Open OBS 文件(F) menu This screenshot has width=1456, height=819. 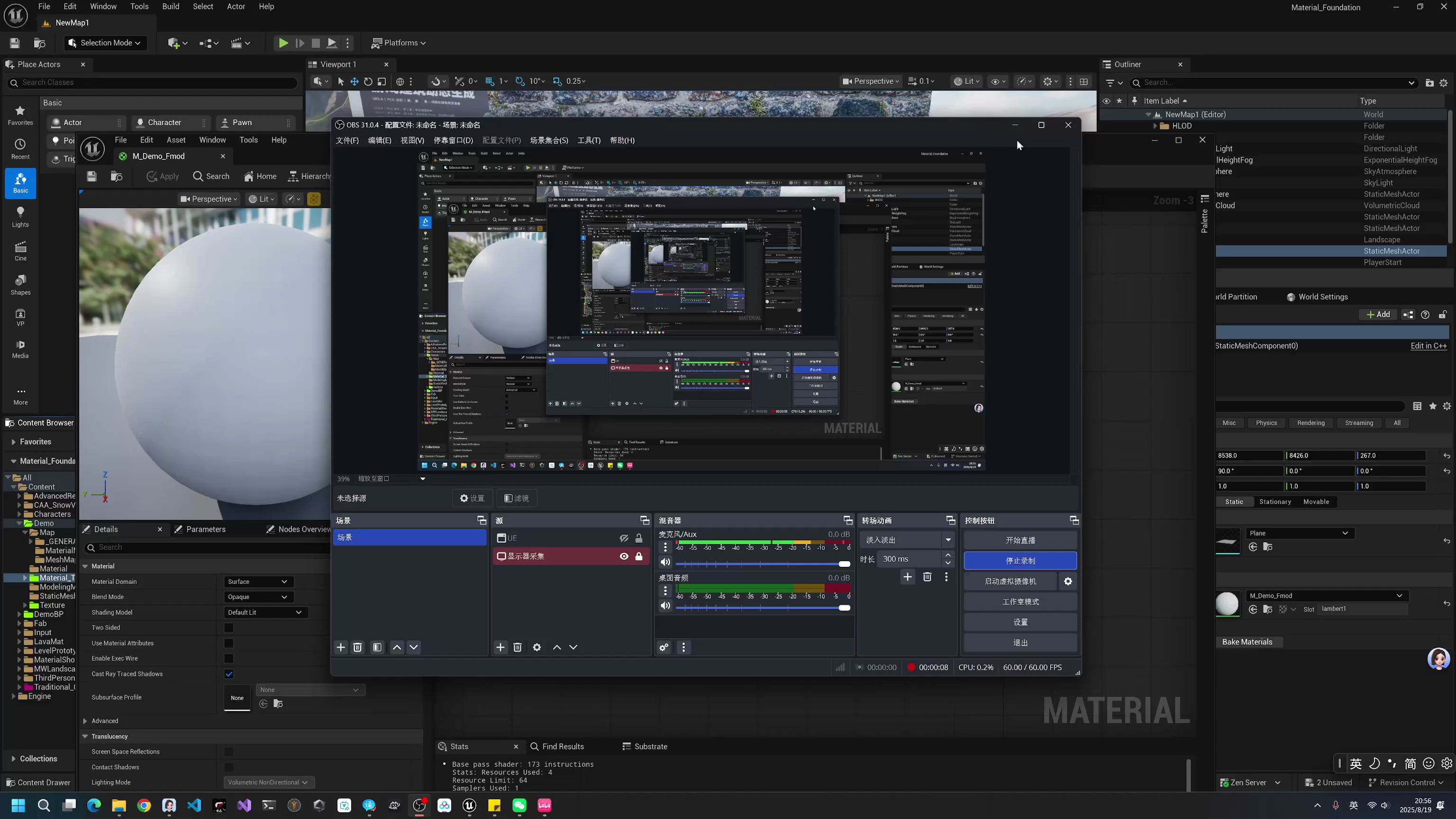click(x=347, y=140)
